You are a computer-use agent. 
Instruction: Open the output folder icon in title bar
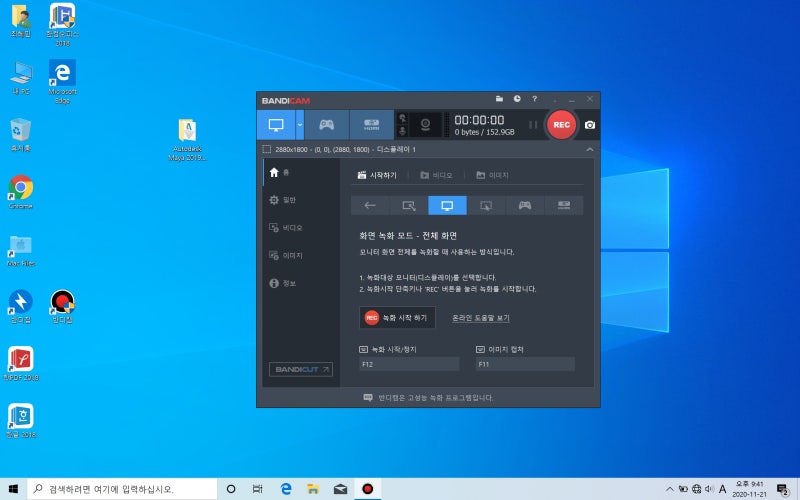[499, 99]
